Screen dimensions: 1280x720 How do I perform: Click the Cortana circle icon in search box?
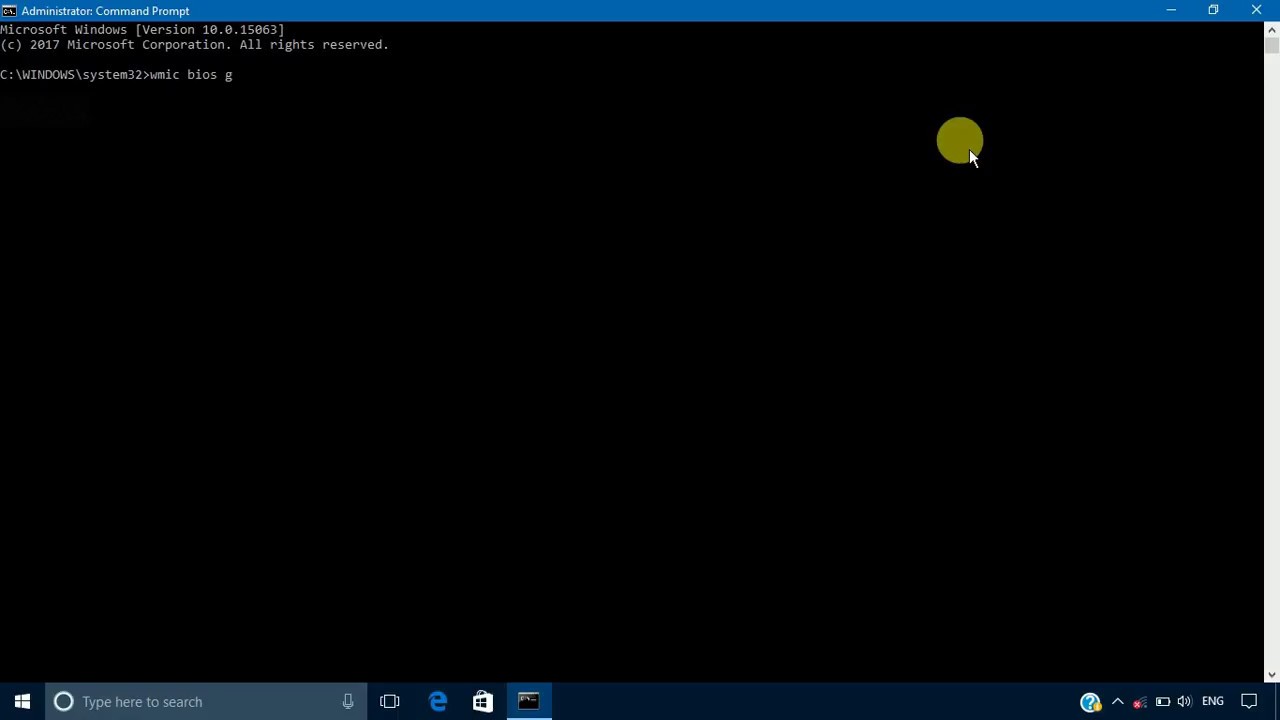click(x=63, y=701)
